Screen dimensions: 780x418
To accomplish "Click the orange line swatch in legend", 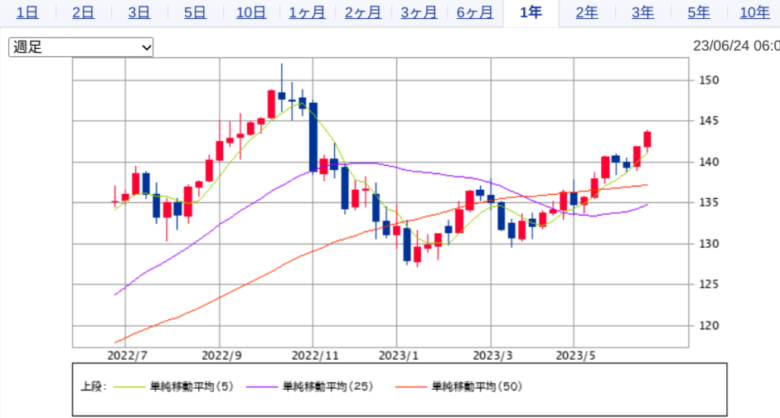I will click(x=411, y=387).
